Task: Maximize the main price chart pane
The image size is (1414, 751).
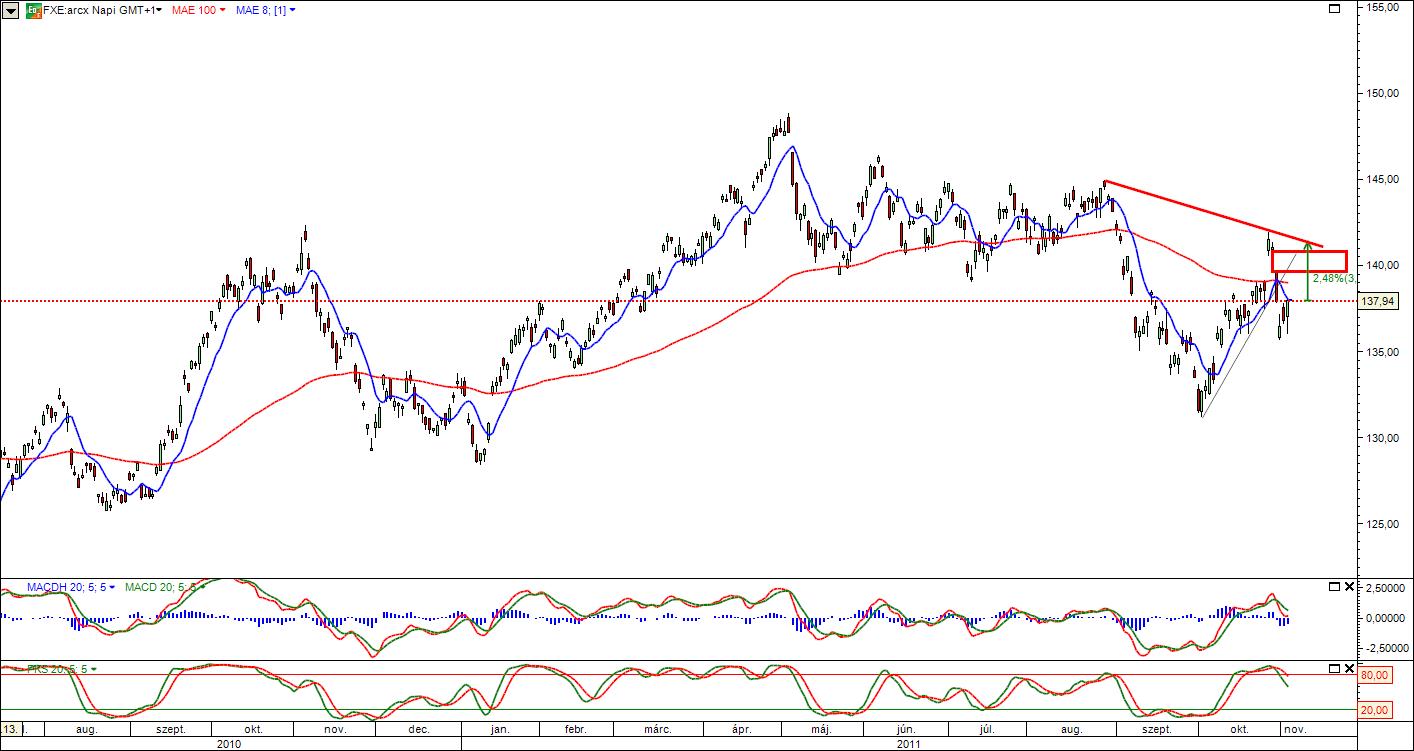Action: [x=1333, y=9]
